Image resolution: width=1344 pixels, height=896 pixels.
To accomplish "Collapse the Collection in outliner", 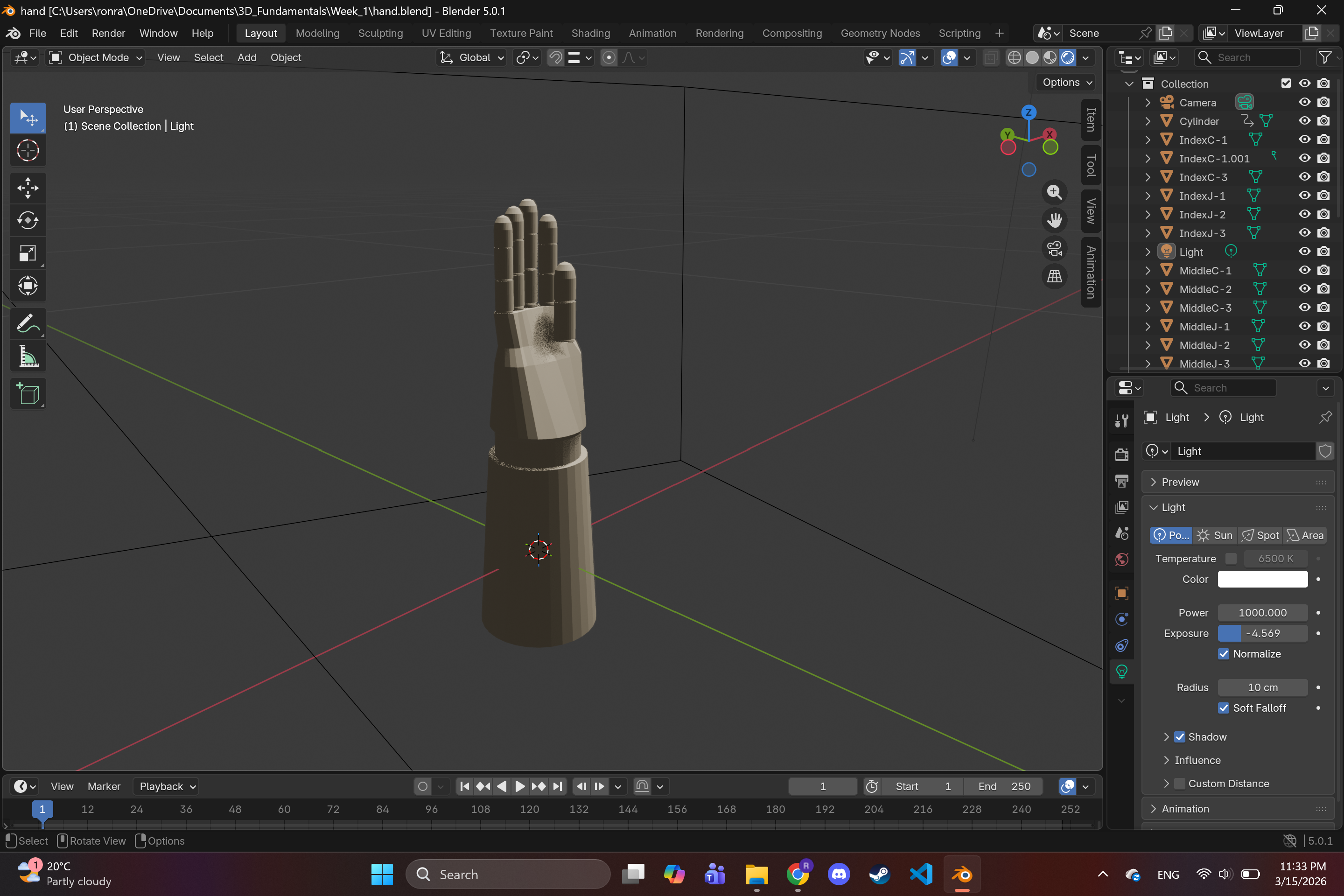I will click(1129, 84).
